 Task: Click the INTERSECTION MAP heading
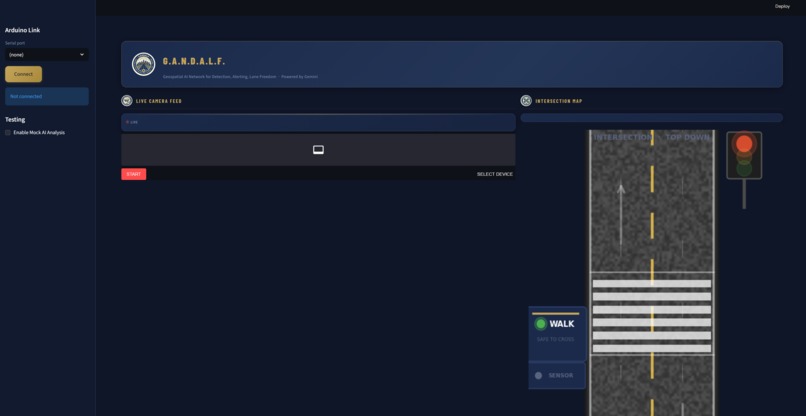(559, 101)
